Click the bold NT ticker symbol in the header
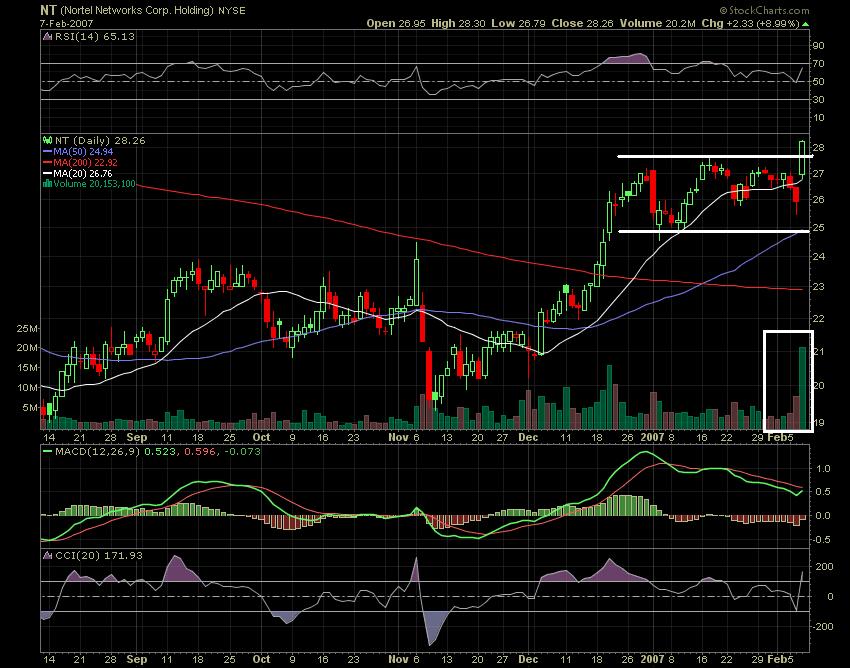The height and width of the screenshot is (668, 850). tap(48, 10)
